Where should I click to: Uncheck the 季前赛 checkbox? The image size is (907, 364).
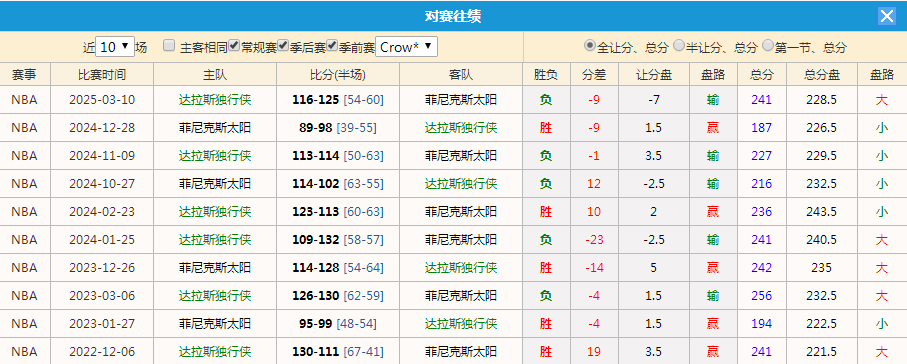click(332, 45)
